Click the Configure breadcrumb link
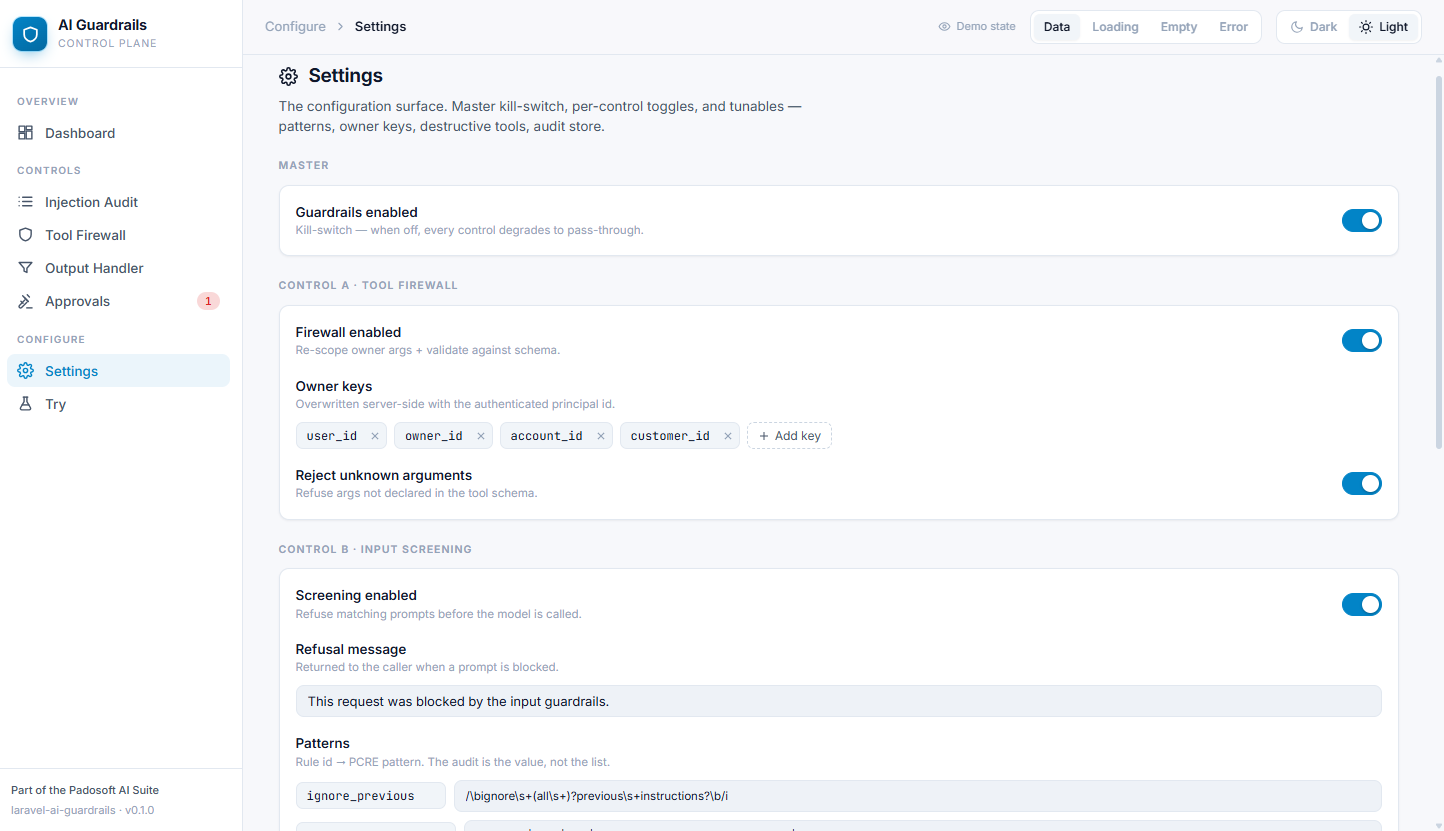 coord(295,27)
